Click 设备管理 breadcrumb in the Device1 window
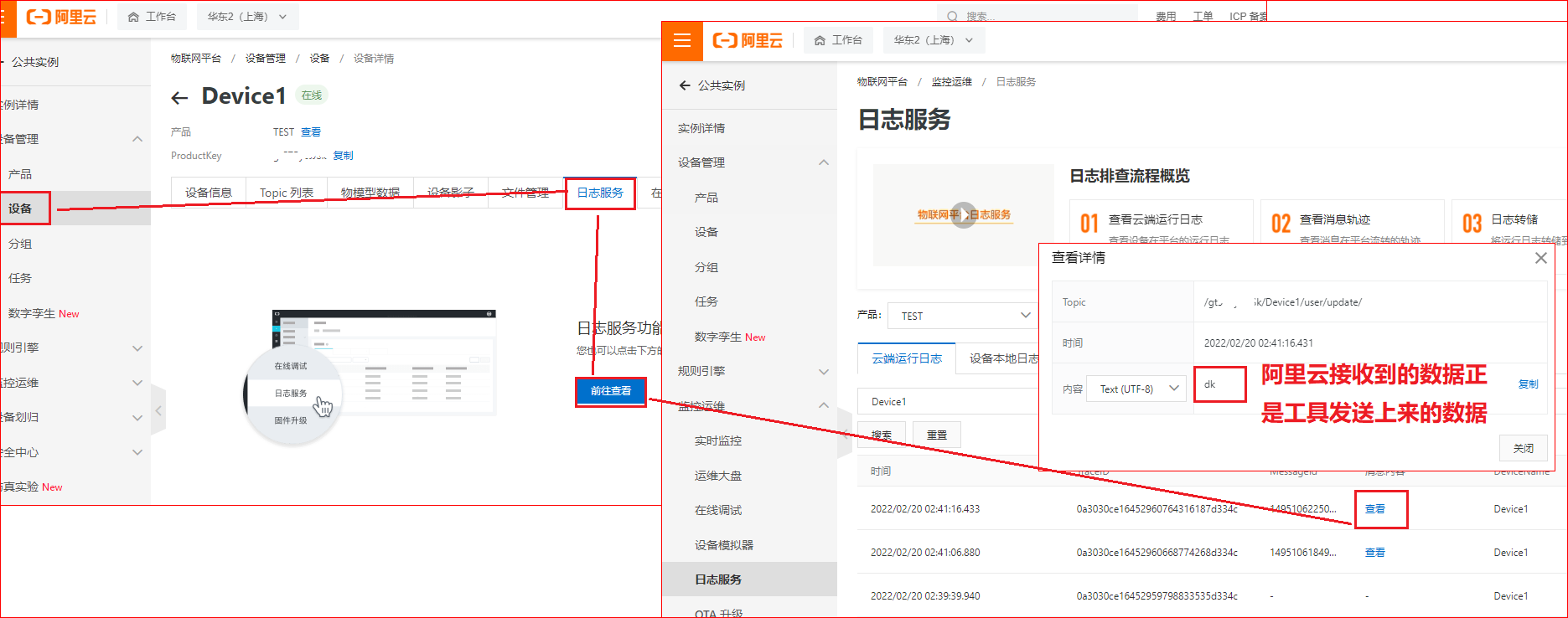 click(266, 59)
